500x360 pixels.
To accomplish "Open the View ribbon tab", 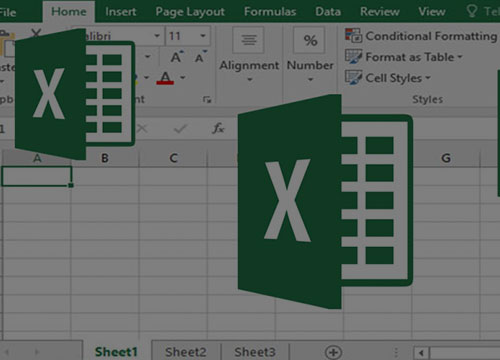I will [432, 12].
